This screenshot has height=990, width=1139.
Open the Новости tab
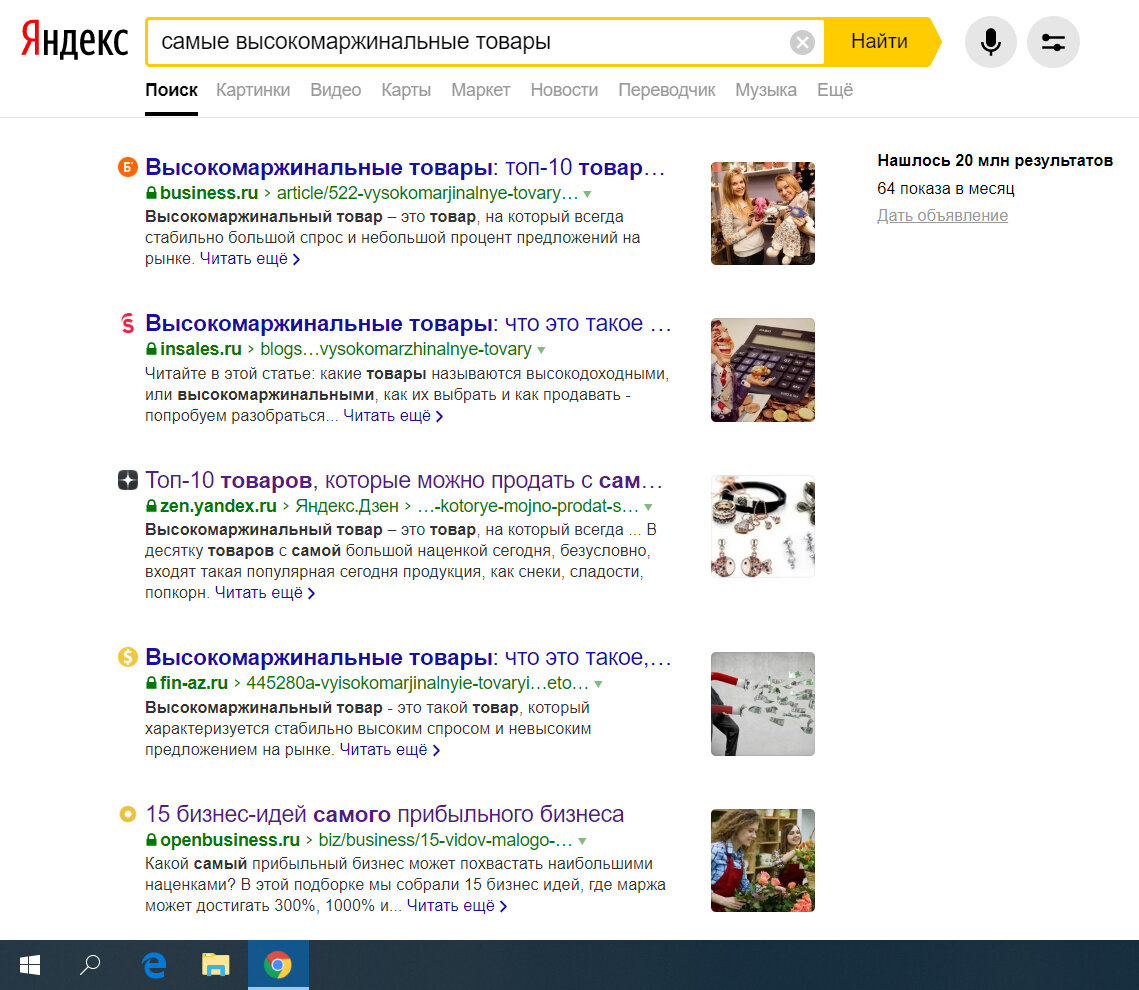click(564, 90)
